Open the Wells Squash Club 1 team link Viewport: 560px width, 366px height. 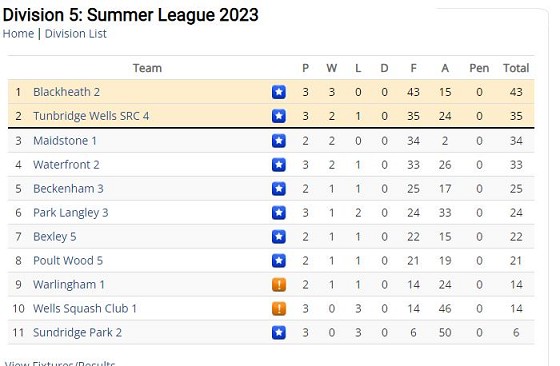(x=85, y=309)
